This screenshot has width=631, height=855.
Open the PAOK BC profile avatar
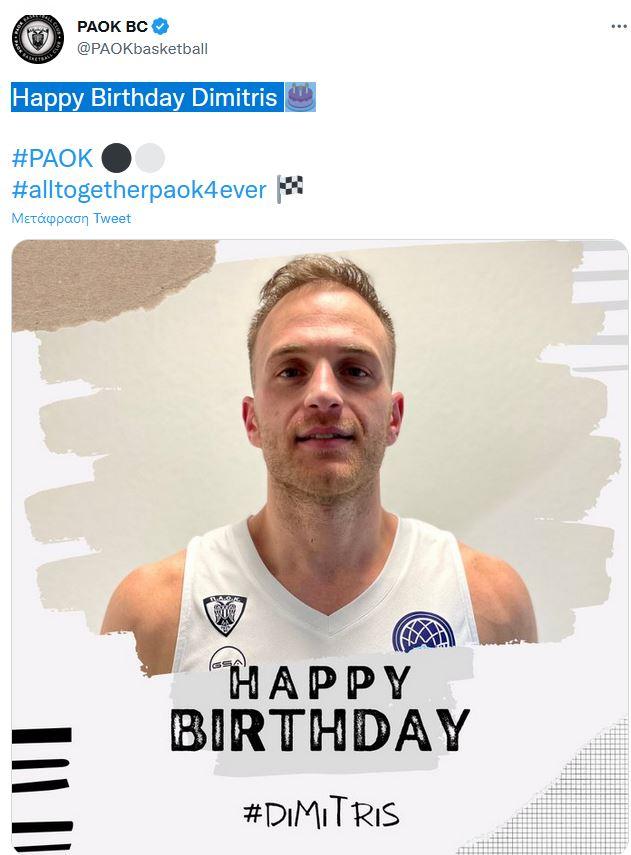[38, 39]
